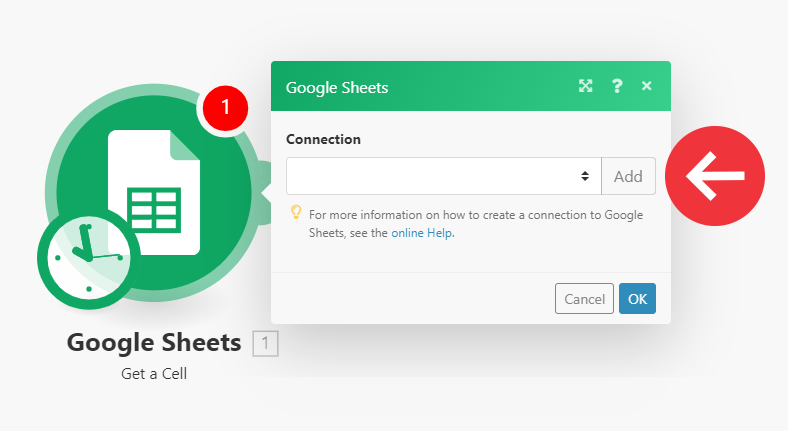Viewport: 788px width, 431px height.
Task: Open the Connection dropdown
Action: click(444, 176)
